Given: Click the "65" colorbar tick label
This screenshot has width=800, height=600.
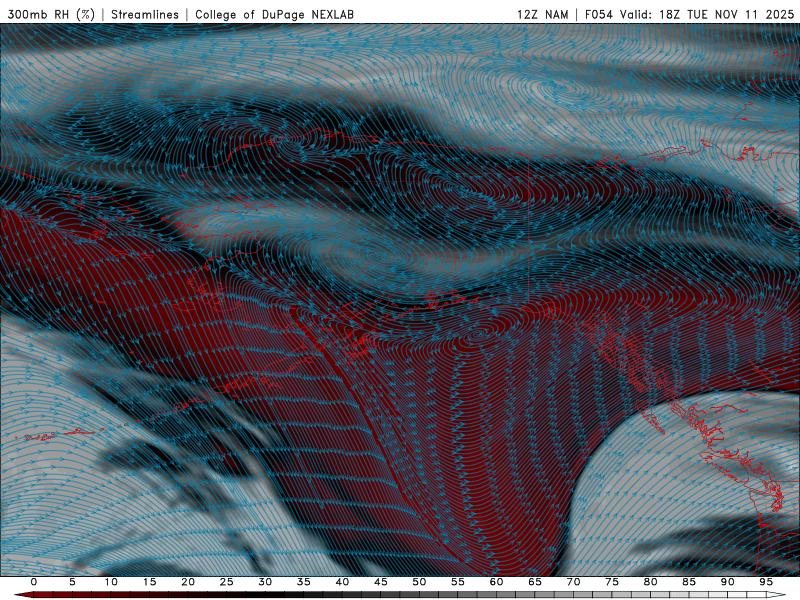Looking at the screenshot, I should tap(535, 582).
